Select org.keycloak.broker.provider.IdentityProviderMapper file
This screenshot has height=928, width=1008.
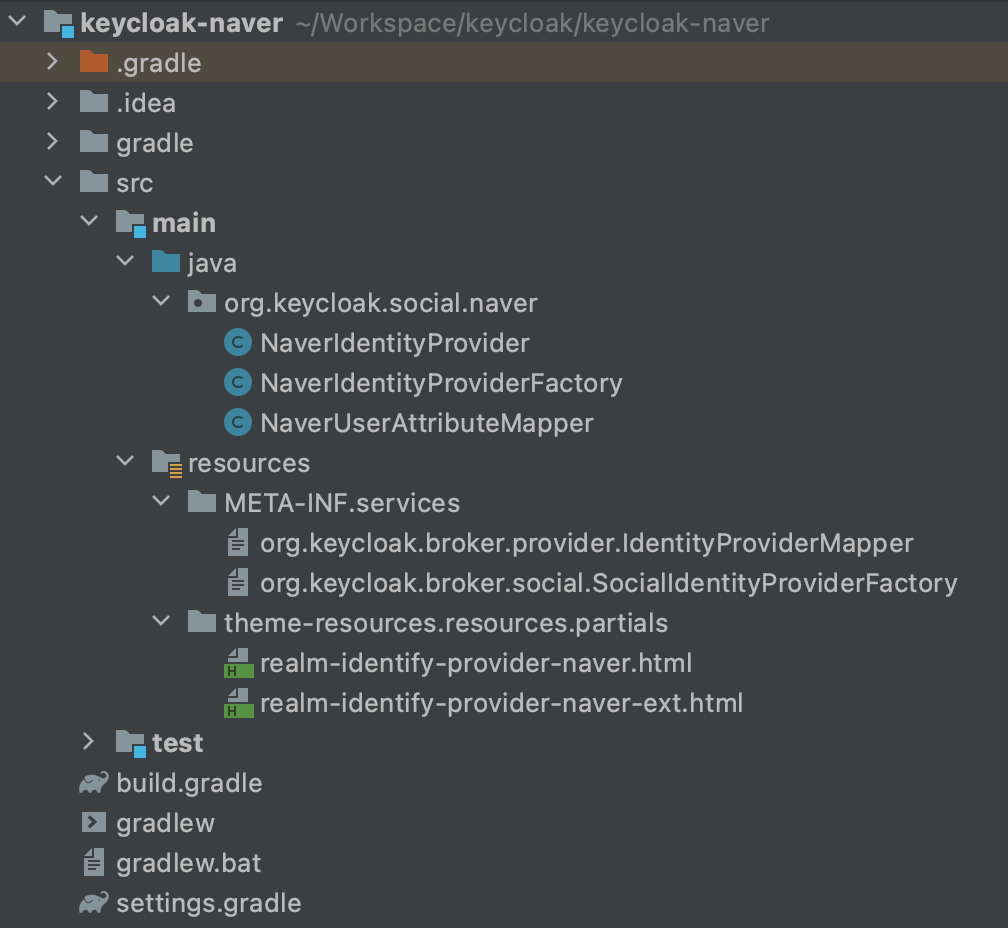[586, 543]
